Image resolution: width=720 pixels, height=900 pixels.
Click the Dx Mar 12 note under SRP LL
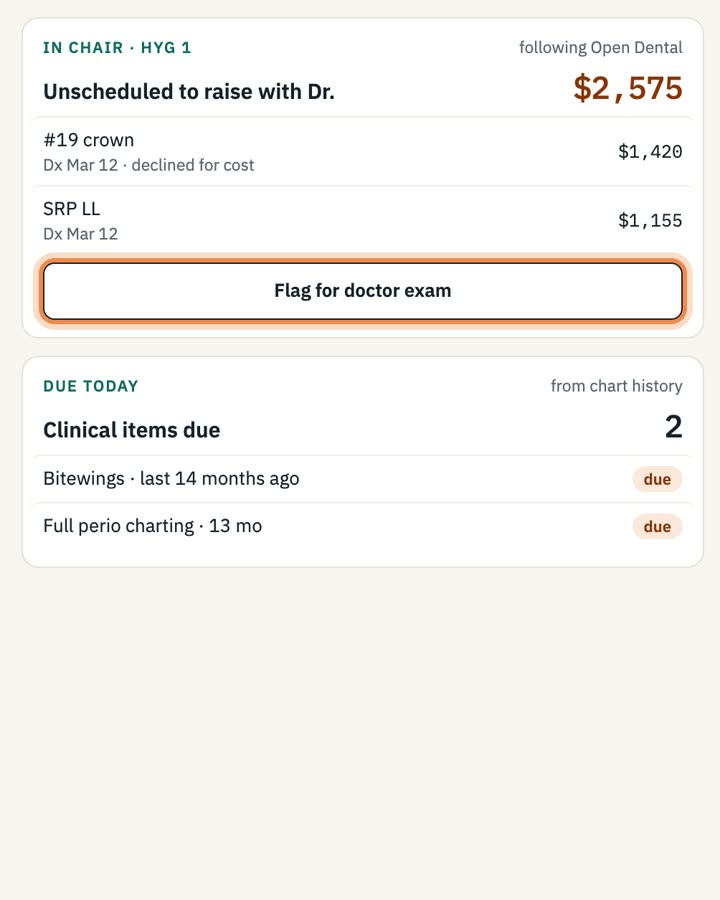(80, 234)
